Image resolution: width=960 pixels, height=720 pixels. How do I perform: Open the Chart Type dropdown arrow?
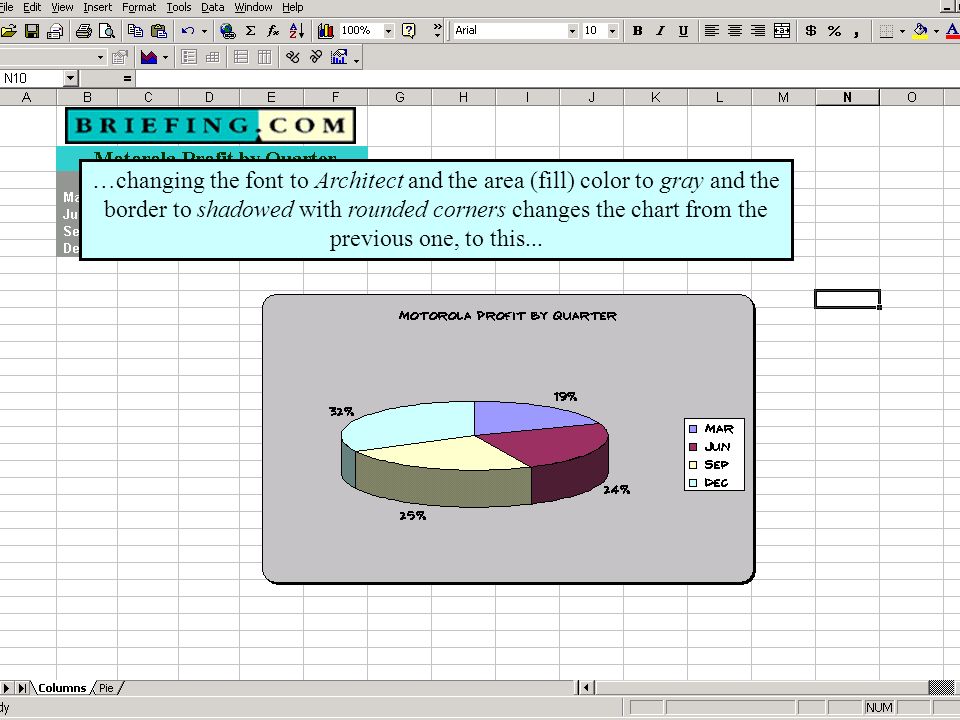(x=165, y=58)
